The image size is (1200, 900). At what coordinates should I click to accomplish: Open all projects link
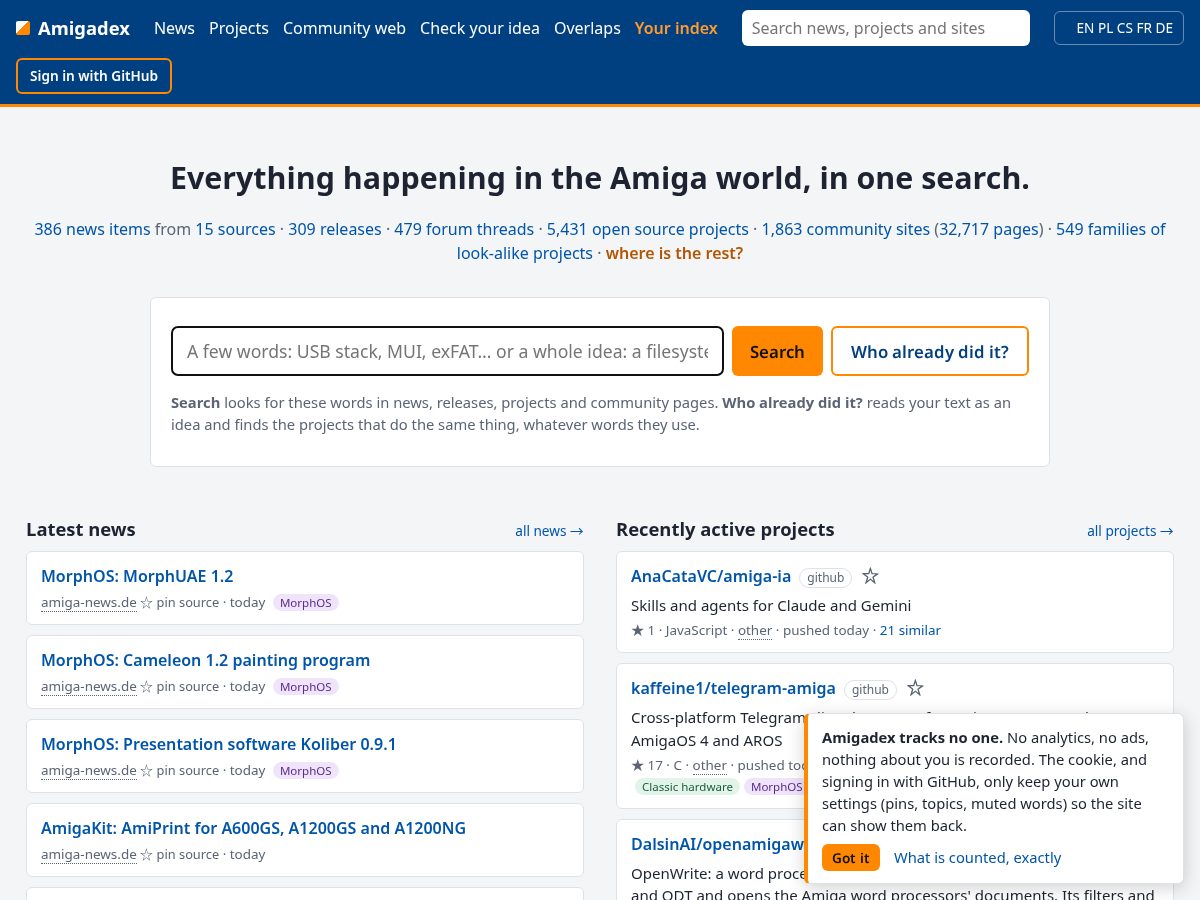click(x=1130, y=531)
